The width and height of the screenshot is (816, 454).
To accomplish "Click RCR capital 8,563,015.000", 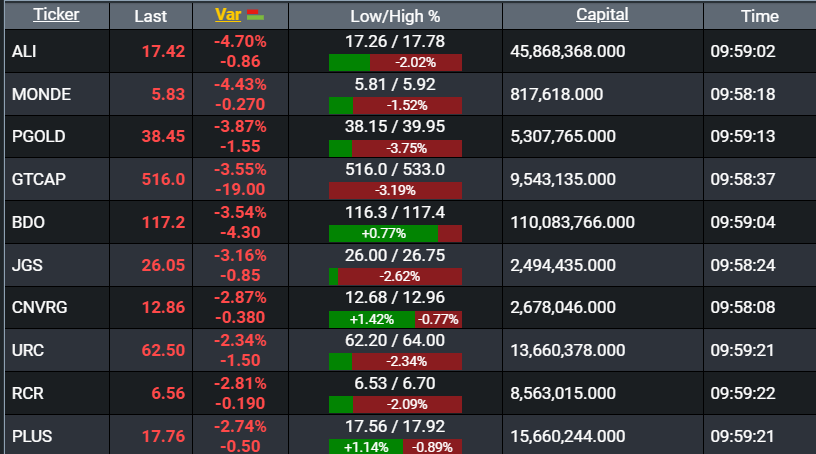I will click(x=563, y=393).
